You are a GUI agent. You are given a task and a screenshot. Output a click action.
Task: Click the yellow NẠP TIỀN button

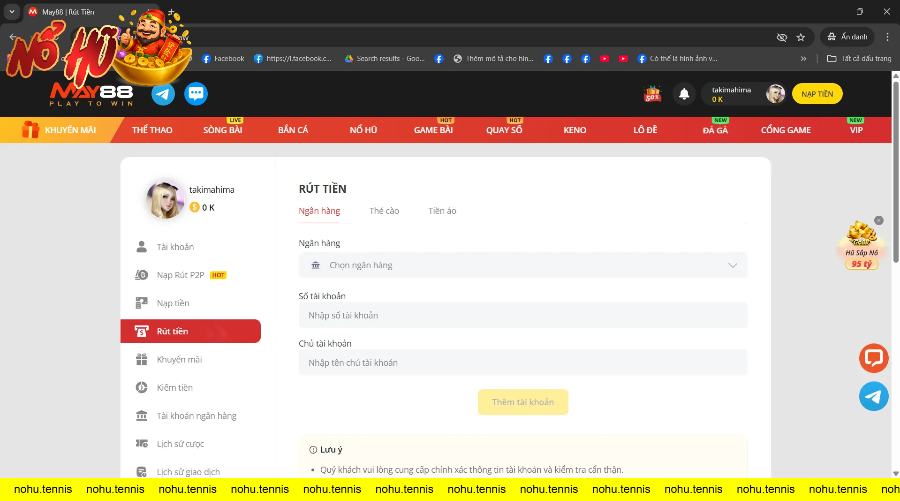pyautogui.click(x=817, y=94)
